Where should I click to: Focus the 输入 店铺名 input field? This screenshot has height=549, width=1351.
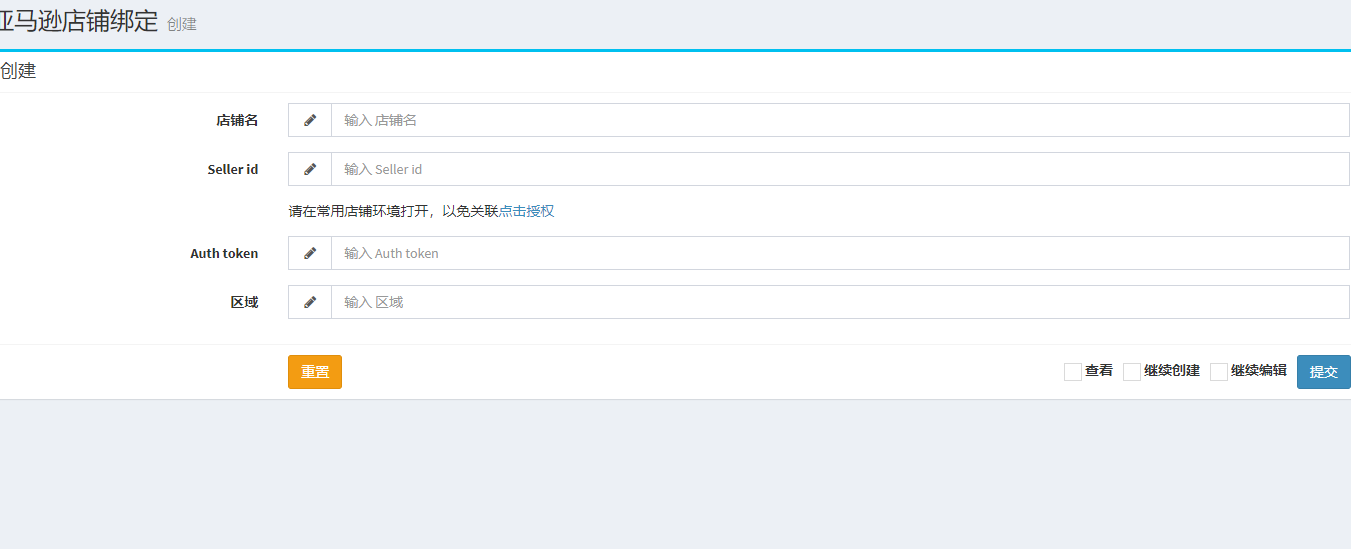tap(840, 120)
